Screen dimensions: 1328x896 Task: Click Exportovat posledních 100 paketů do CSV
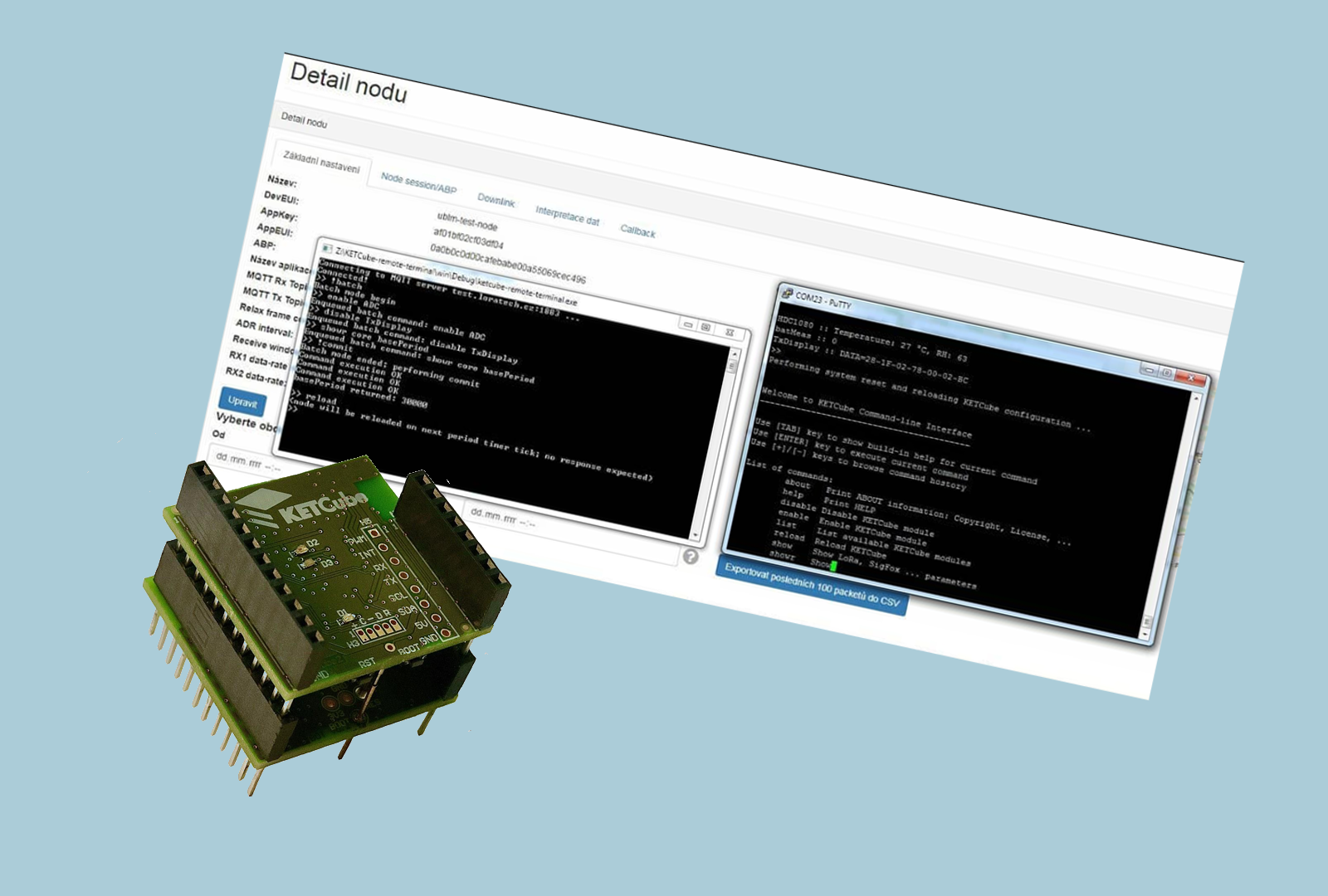tap(811, 587)
